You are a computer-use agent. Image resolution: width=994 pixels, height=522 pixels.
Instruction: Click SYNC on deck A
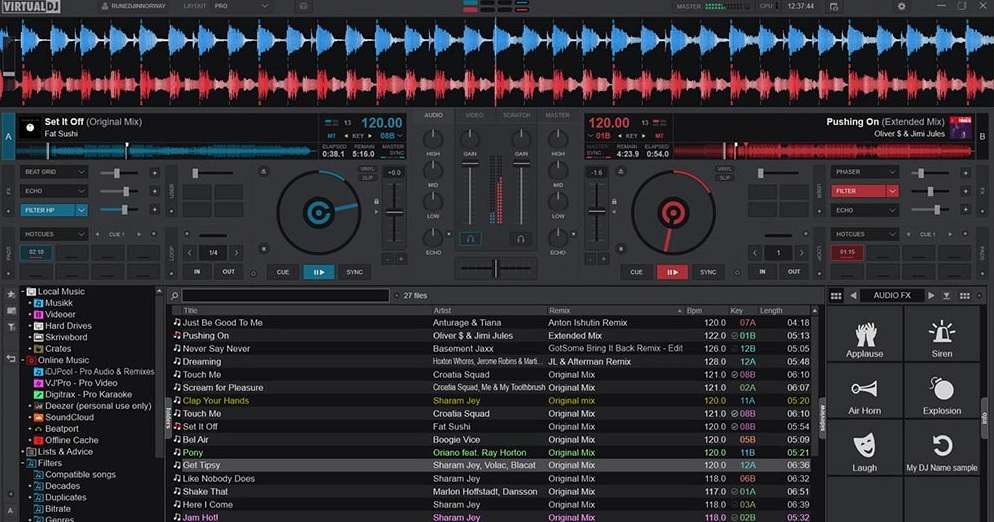(354, 272)
